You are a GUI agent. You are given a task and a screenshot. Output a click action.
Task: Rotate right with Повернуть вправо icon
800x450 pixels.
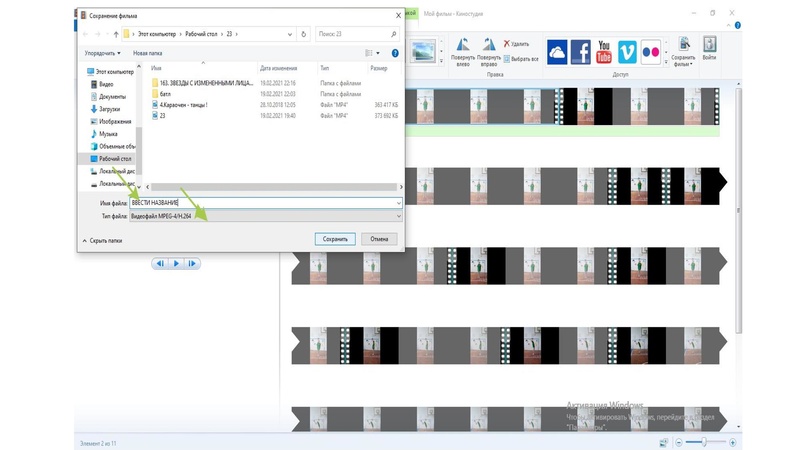pyautogui.click(x=489, y=52)
